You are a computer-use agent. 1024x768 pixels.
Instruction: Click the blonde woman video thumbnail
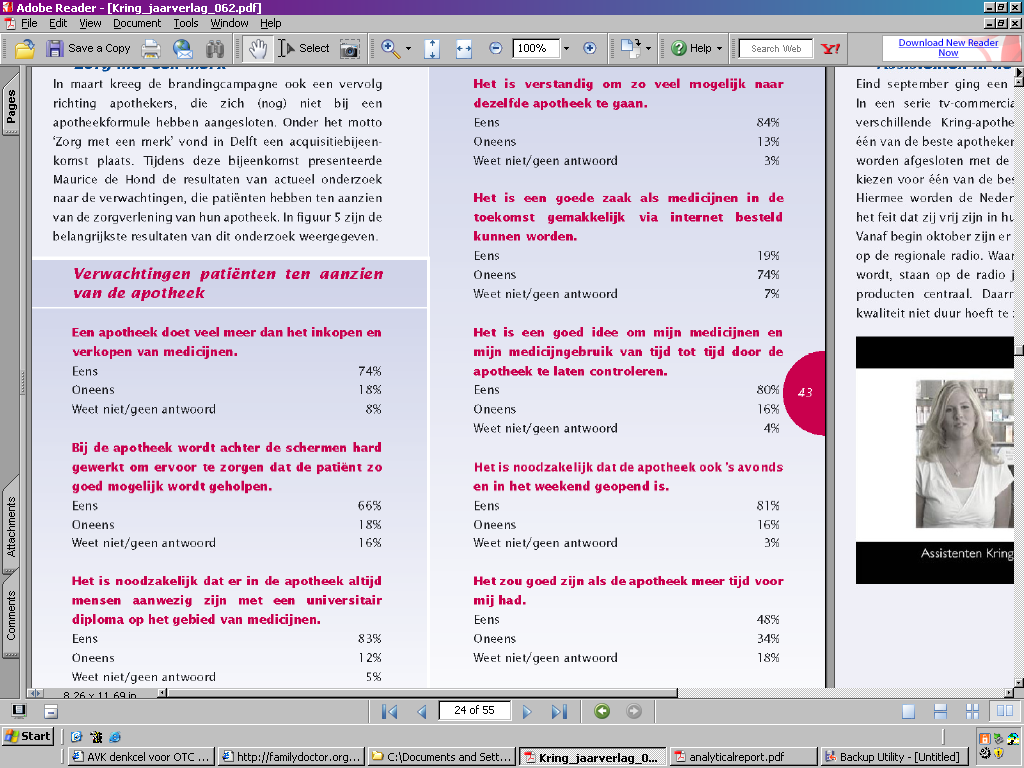point(964,454)
